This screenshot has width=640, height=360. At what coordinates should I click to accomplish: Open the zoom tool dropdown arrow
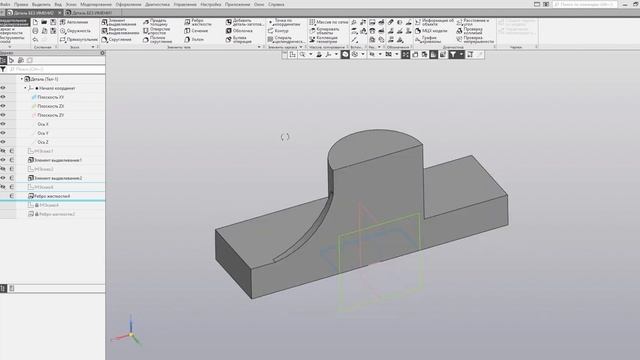coord(310,54)
